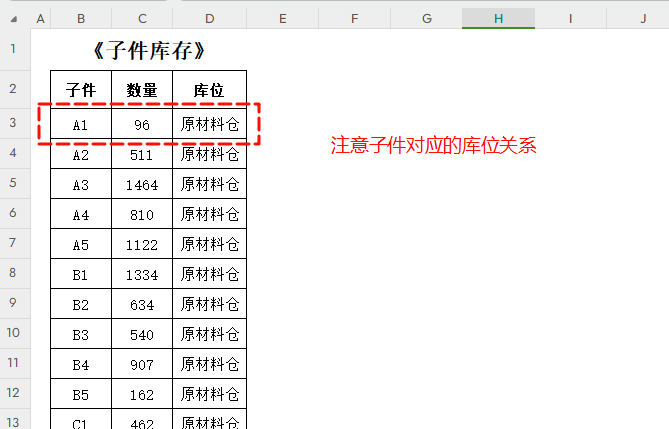Viewport: 669px width, 429px height.
Task: Select row 1 header
Action: click(x=13, y=49)
